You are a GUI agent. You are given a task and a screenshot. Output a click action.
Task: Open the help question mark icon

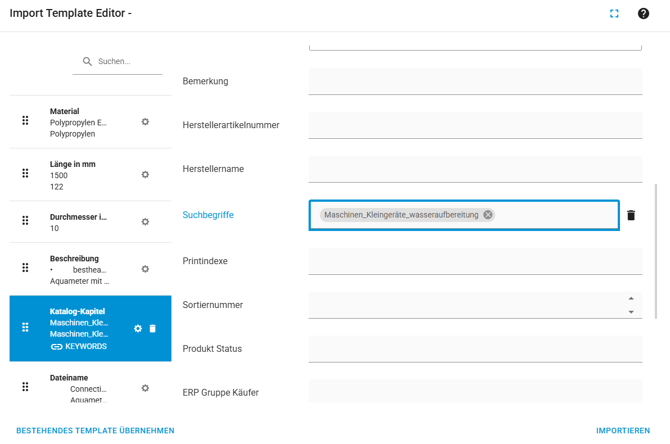[x=643, y=14]
